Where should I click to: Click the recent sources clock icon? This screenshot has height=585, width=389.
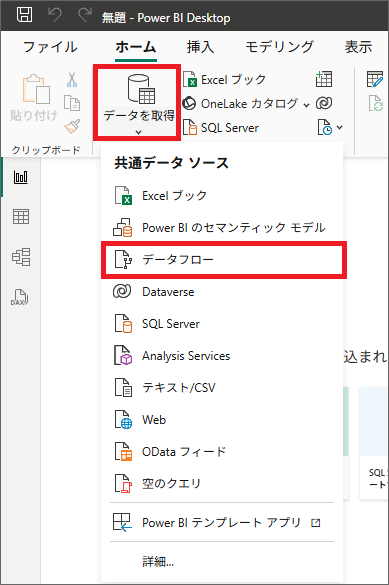click(324, 127)
